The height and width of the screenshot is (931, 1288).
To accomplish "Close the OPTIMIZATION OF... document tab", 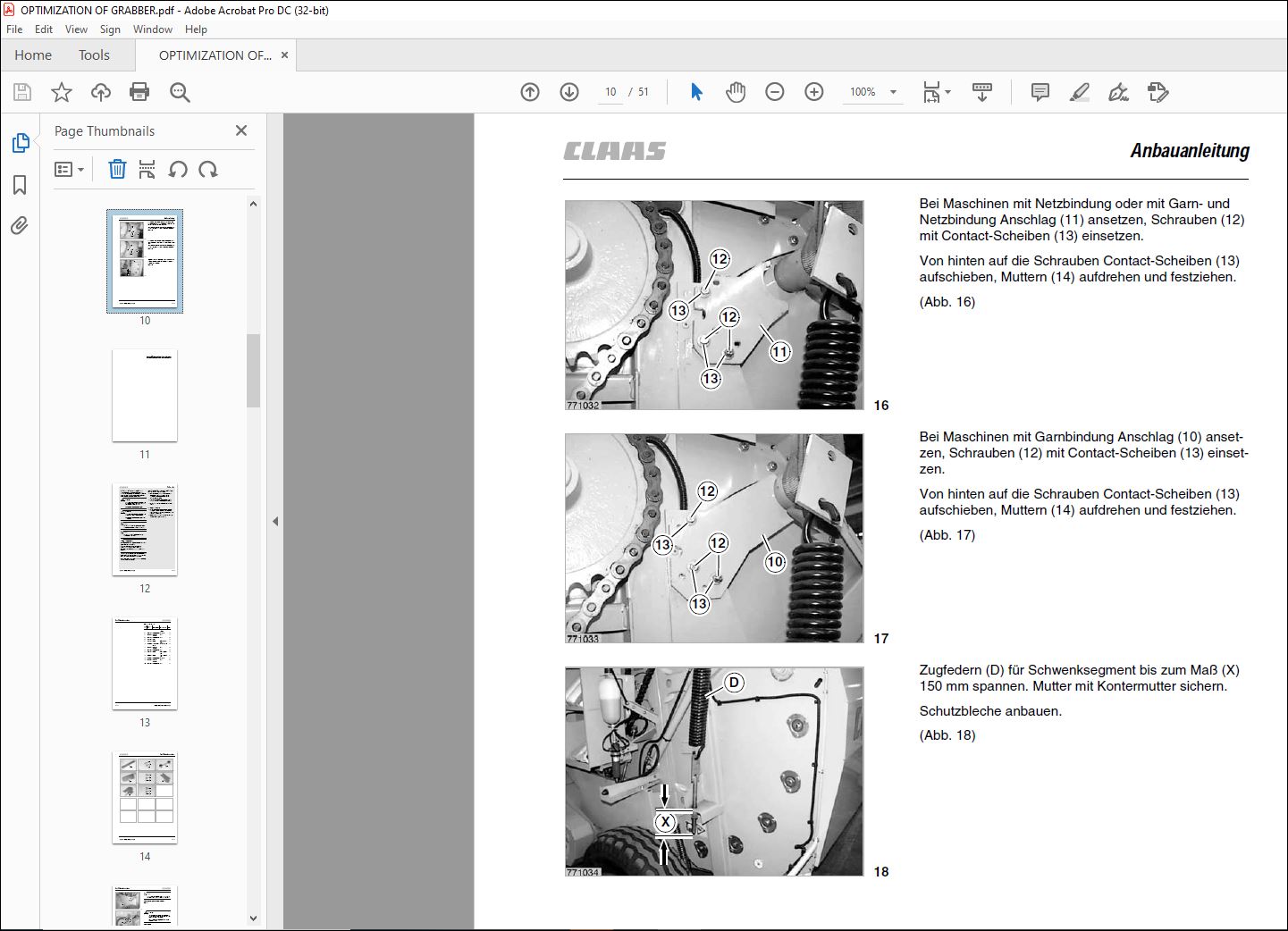I will pyautogui.click(x=284, y=55).
